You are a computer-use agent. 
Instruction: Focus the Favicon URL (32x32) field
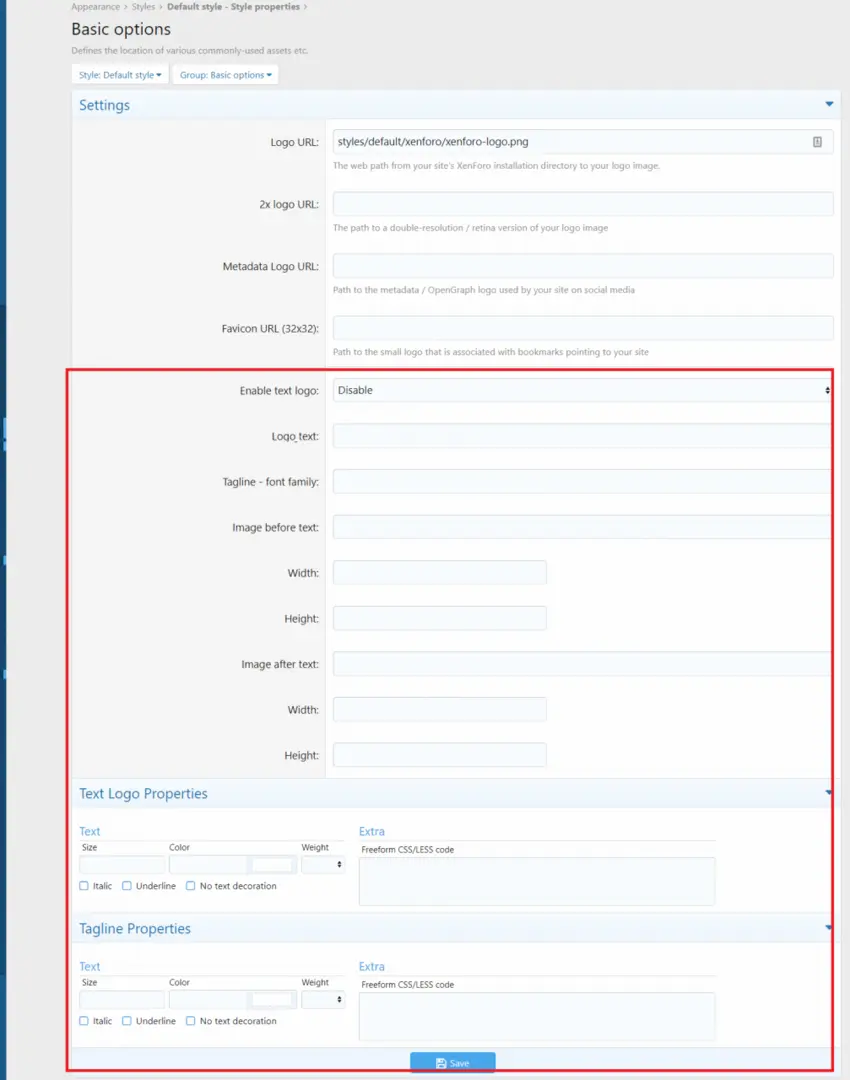[x=583, y=328]
